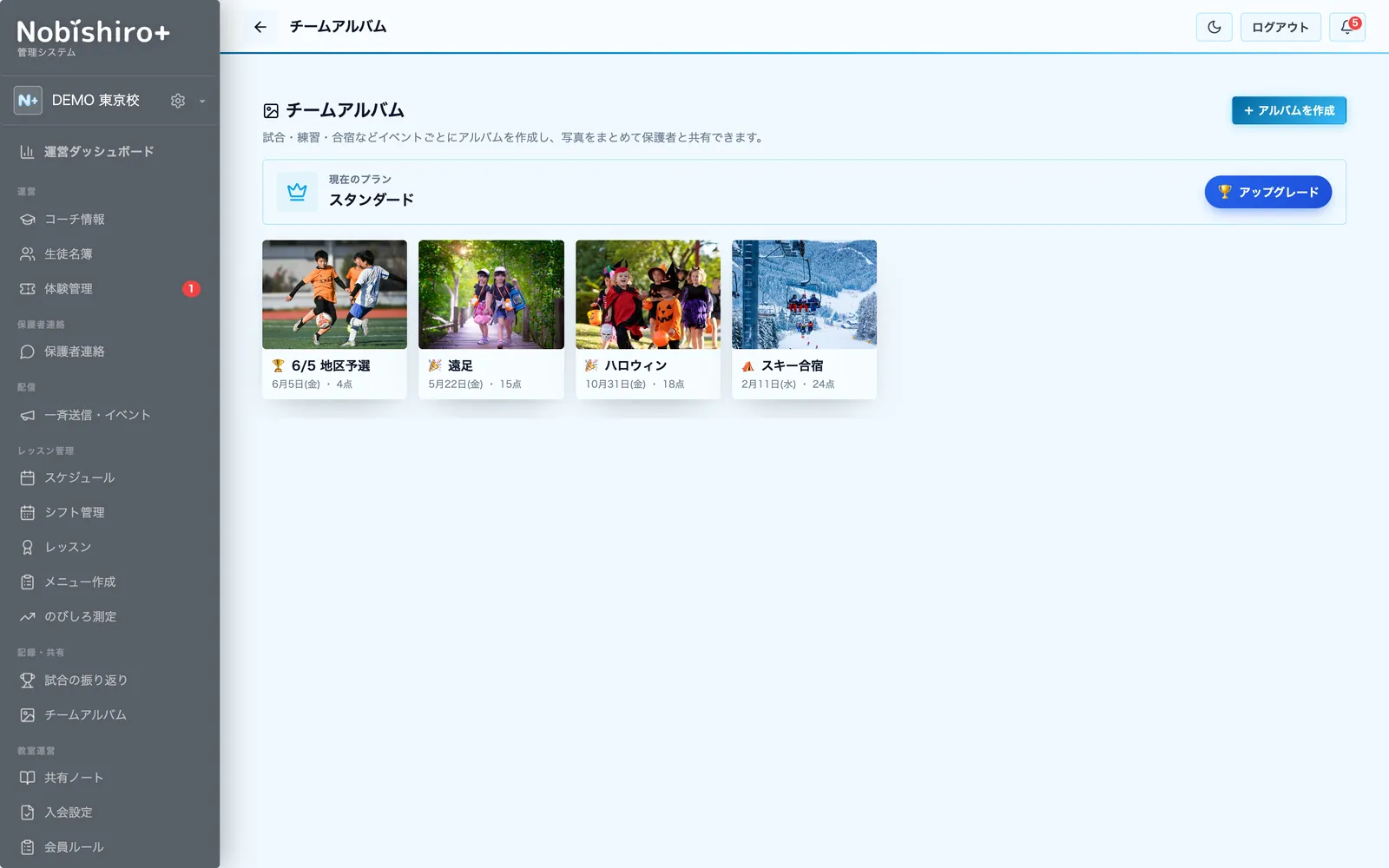Toggle dark mode moon icon
This screenshot has width=1389, height=868.
click(x=1214, y=27)
